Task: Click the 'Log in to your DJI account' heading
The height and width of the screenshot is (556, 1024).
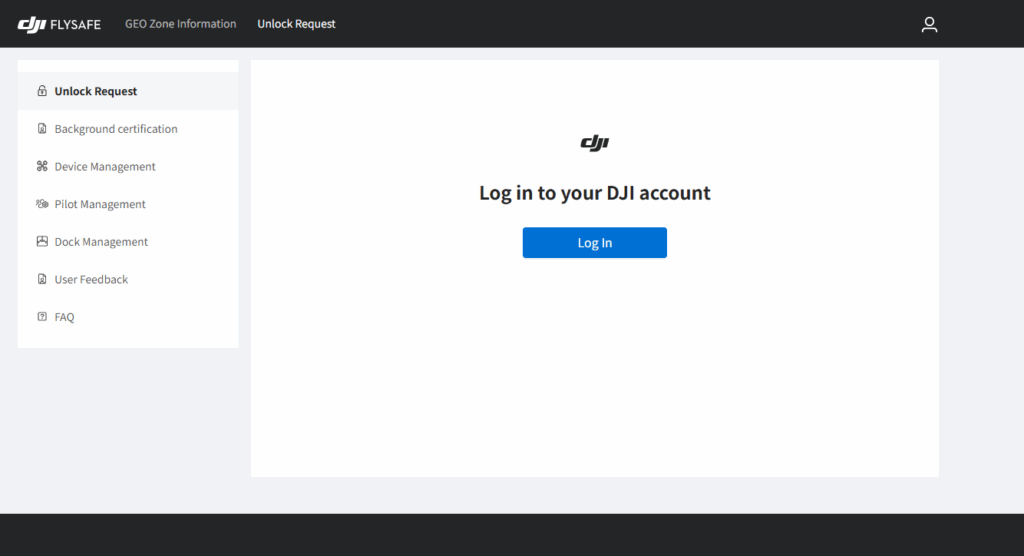Action: (x=594, y=193)
